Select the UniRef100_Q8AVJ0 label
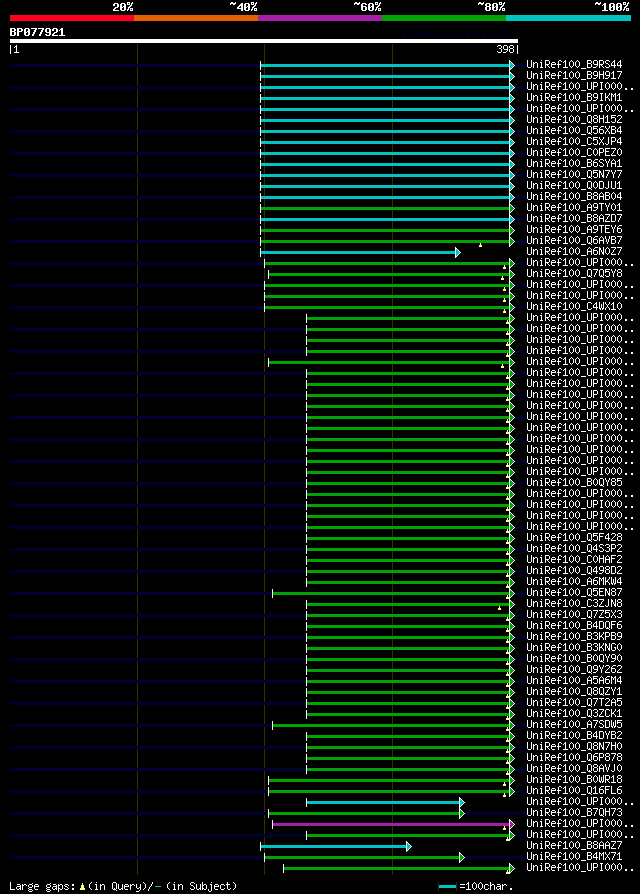640x894 pixels. [574, 769]
